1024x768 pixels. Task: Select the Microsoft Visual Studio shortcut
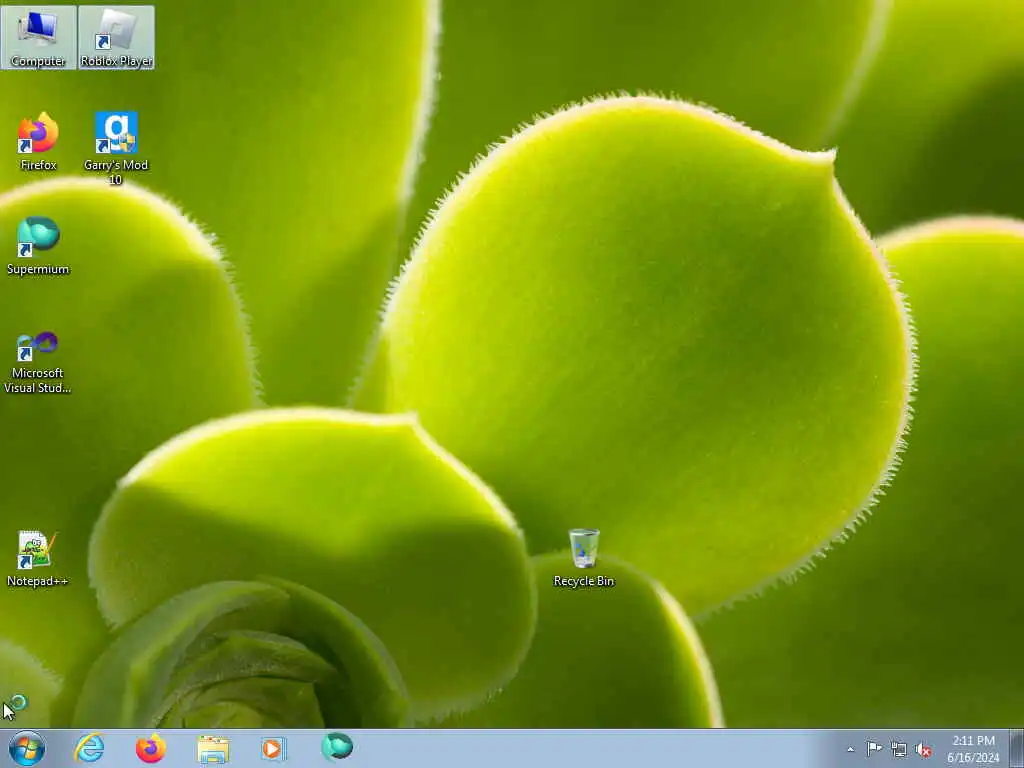tap(38, 362)
